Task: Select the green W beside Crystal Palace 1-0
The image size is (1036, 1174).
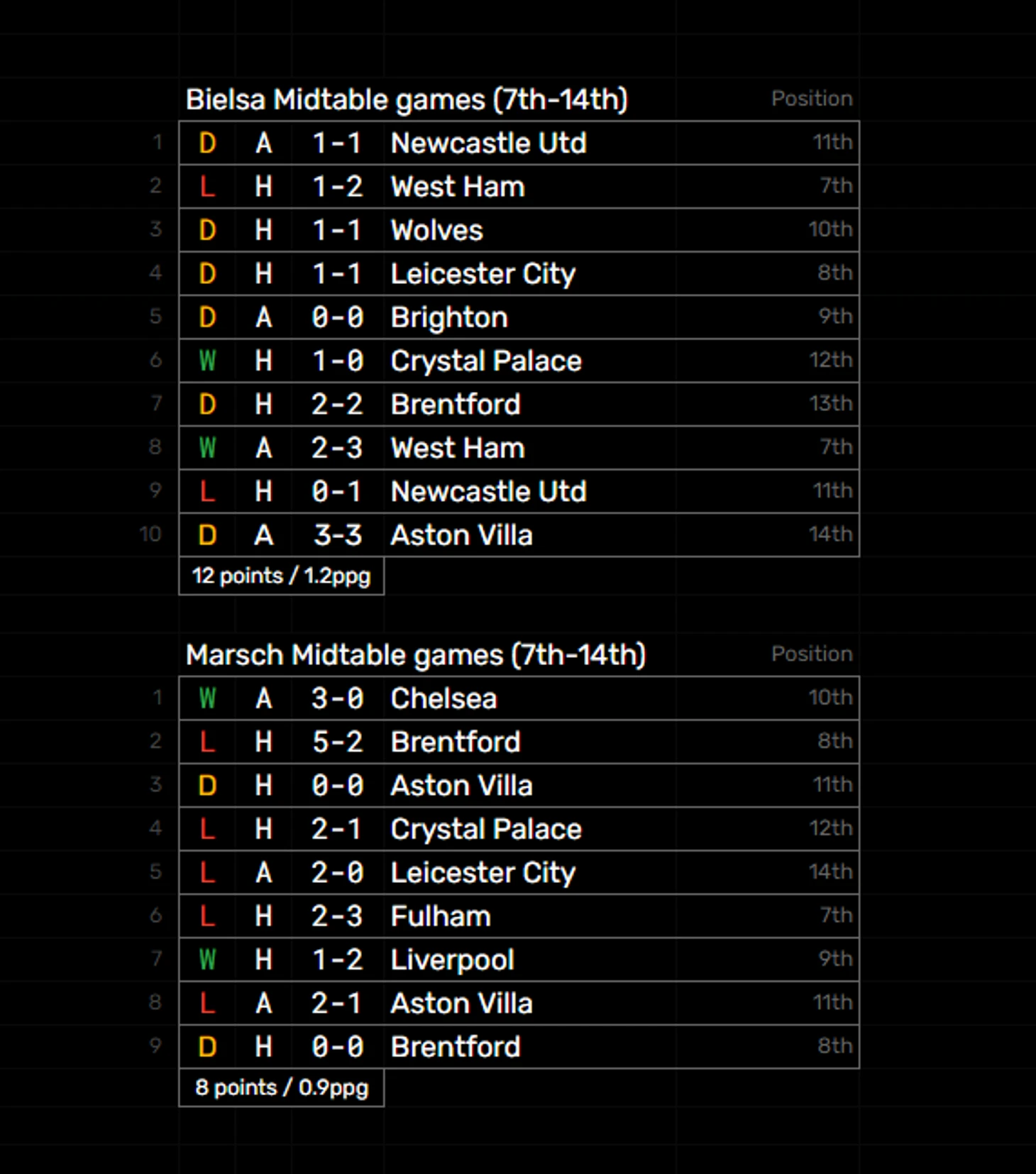Action: (207, 361)
